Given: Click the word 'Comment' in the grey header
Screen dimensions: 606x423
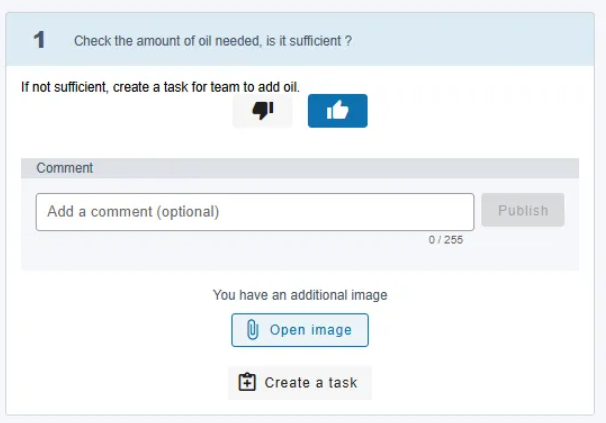Looking at the screenshot, I should (x=65, y=168).
